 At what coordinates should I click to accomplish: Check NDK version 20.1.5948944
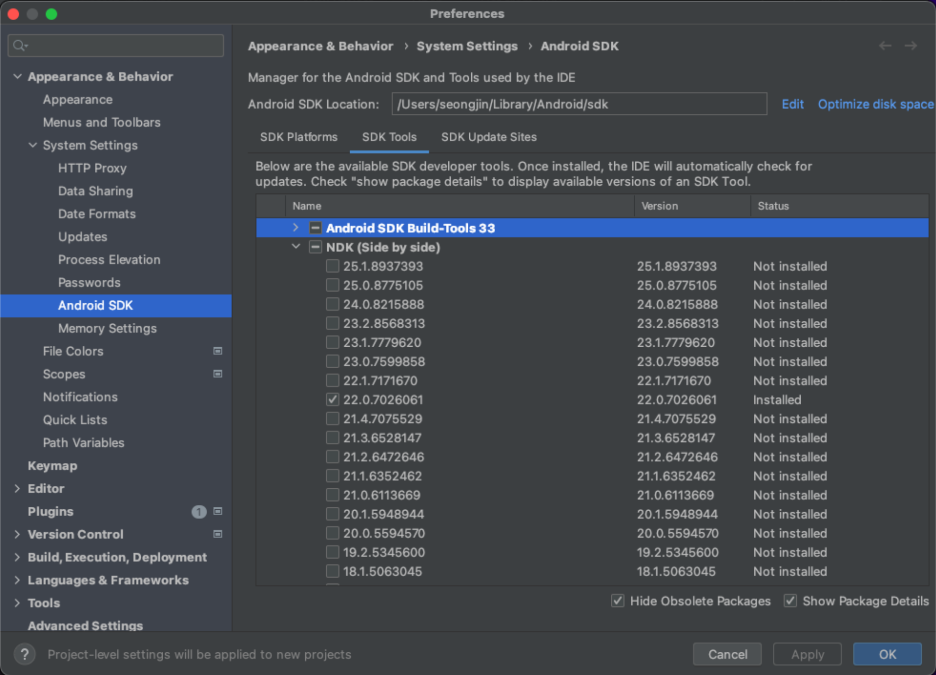[332, 514]
